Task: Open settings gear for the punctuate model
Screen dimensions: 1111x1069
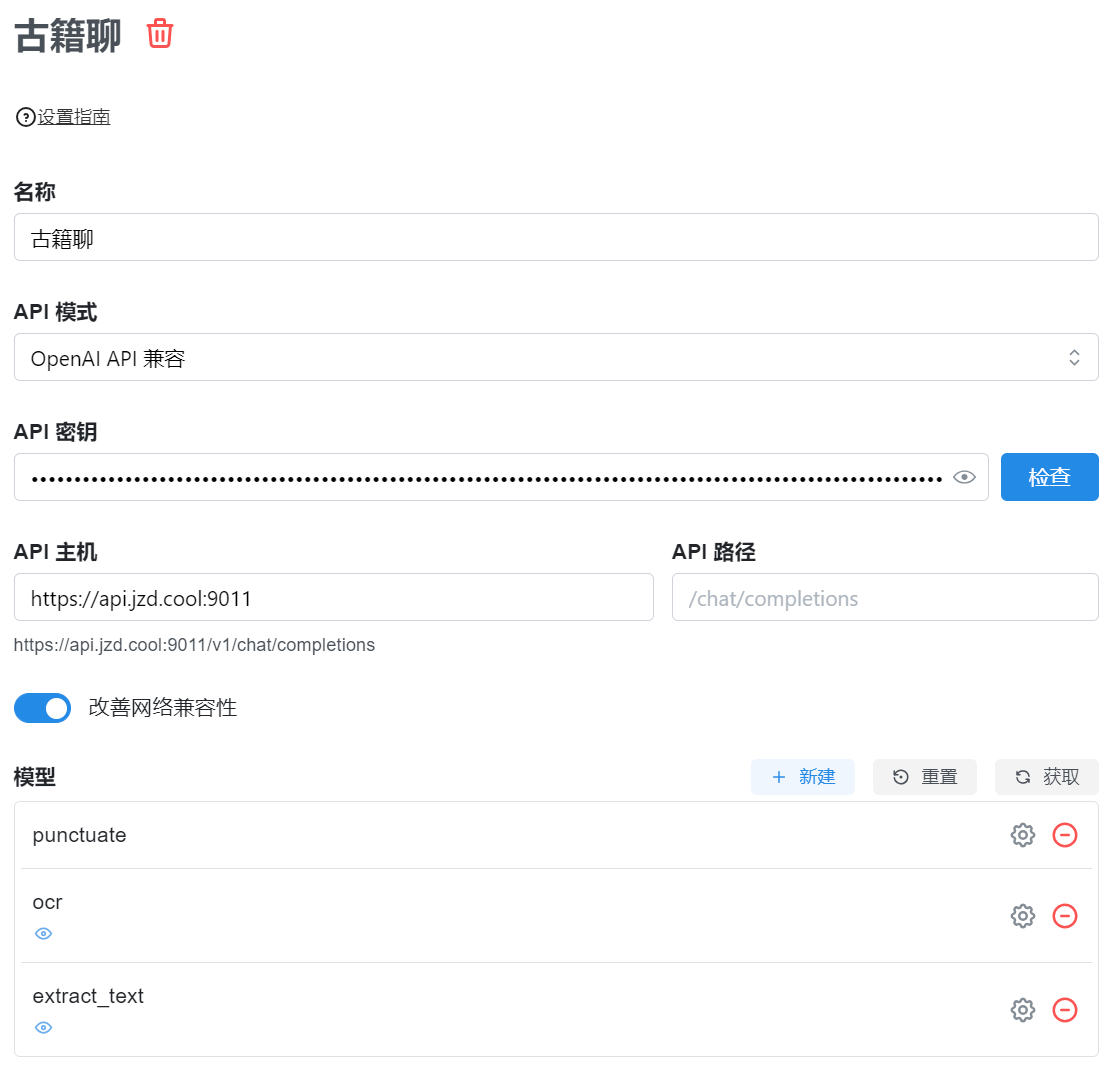Action: [1022, 835]
